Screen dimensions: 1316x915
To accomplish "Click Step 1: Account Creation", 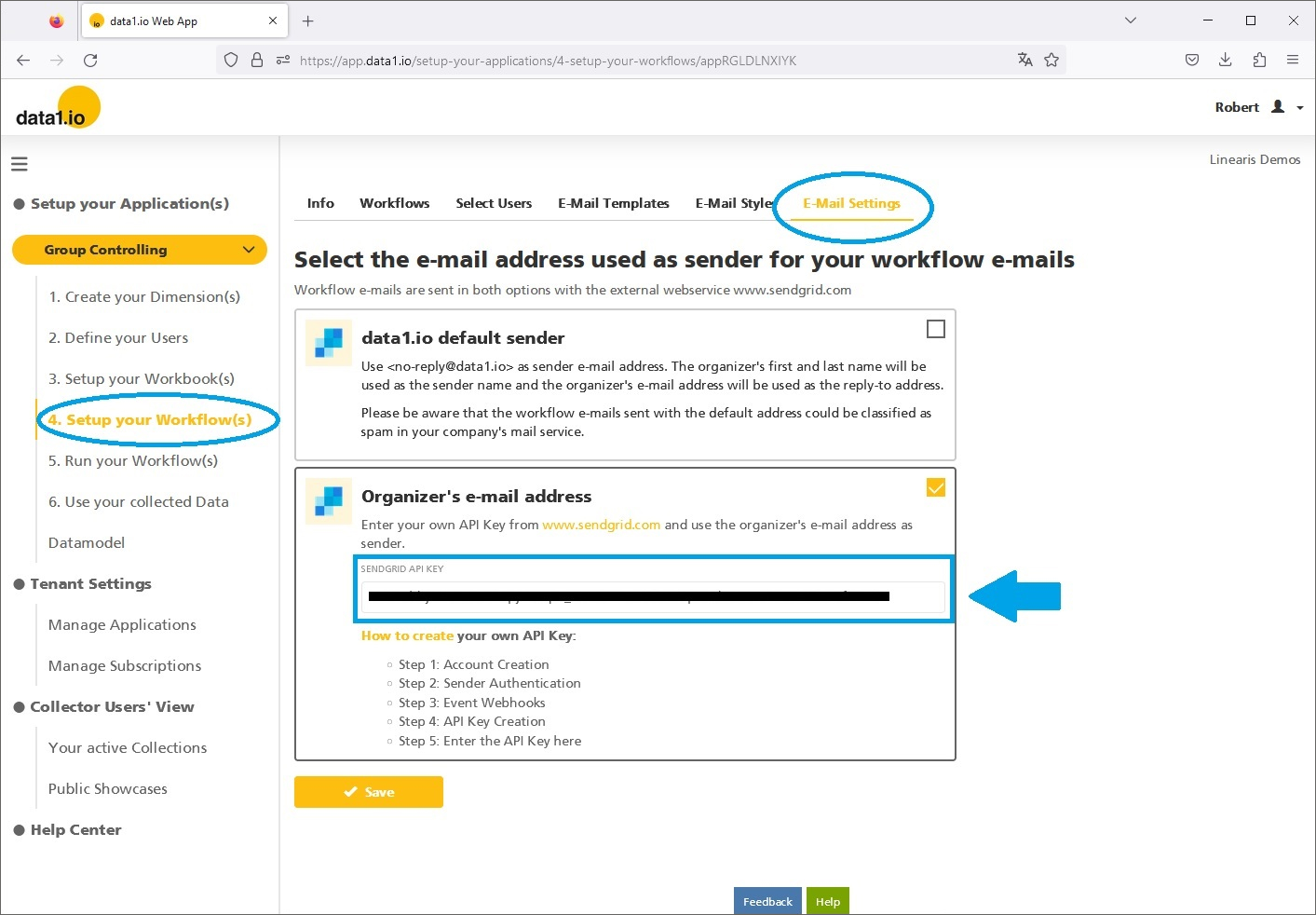I will 473,664.
